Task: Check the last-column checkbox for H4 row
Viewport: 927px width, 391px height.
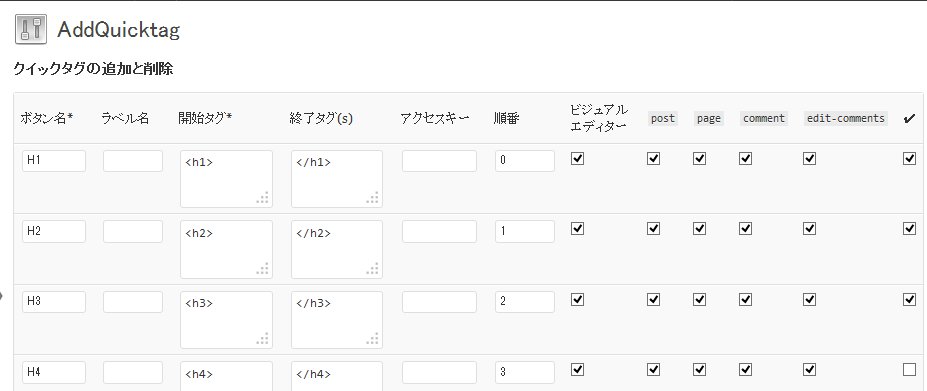Action: pyautogui.click(x=909, y=370)
